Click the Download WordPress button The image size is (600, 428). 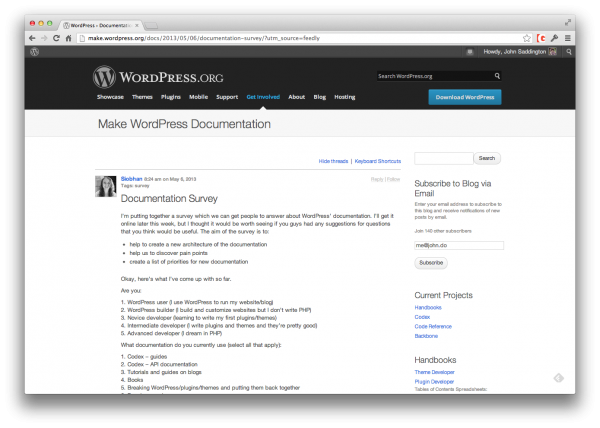point(465,97)
